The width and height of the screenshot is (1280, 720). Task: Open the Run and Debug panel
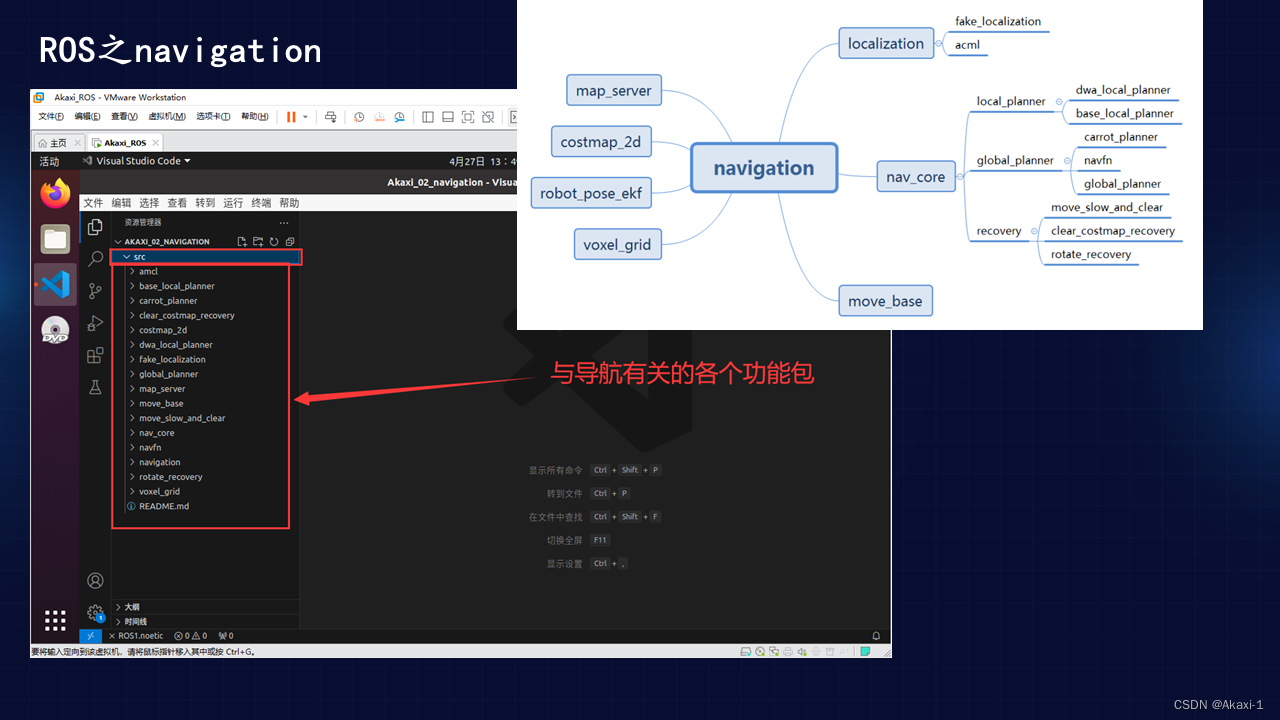point(95,323)
